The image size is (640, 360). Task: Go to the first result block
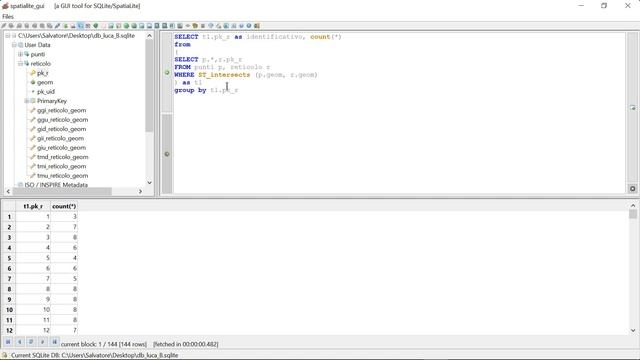tap(8, 342)
